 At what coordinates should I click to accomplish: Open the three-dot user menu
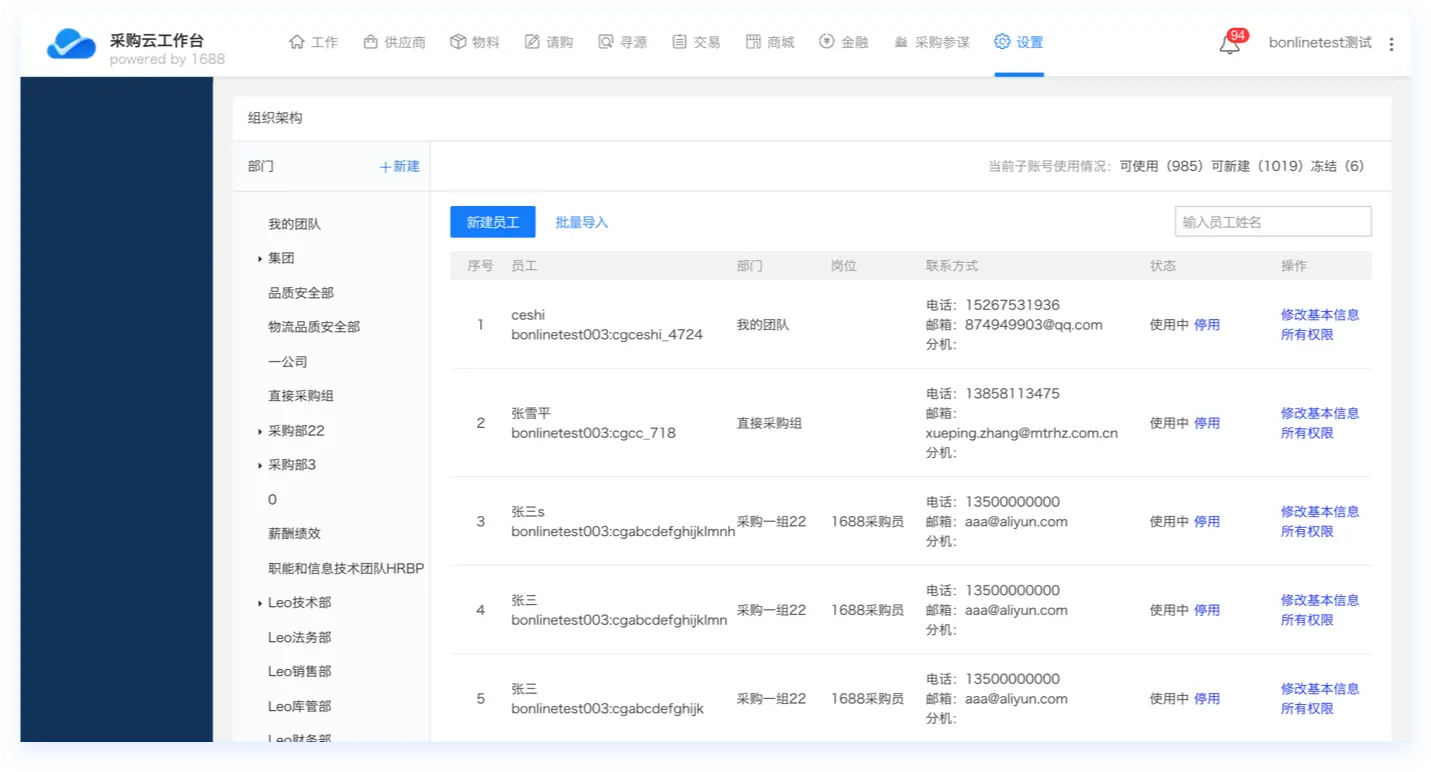[1391, 44]
